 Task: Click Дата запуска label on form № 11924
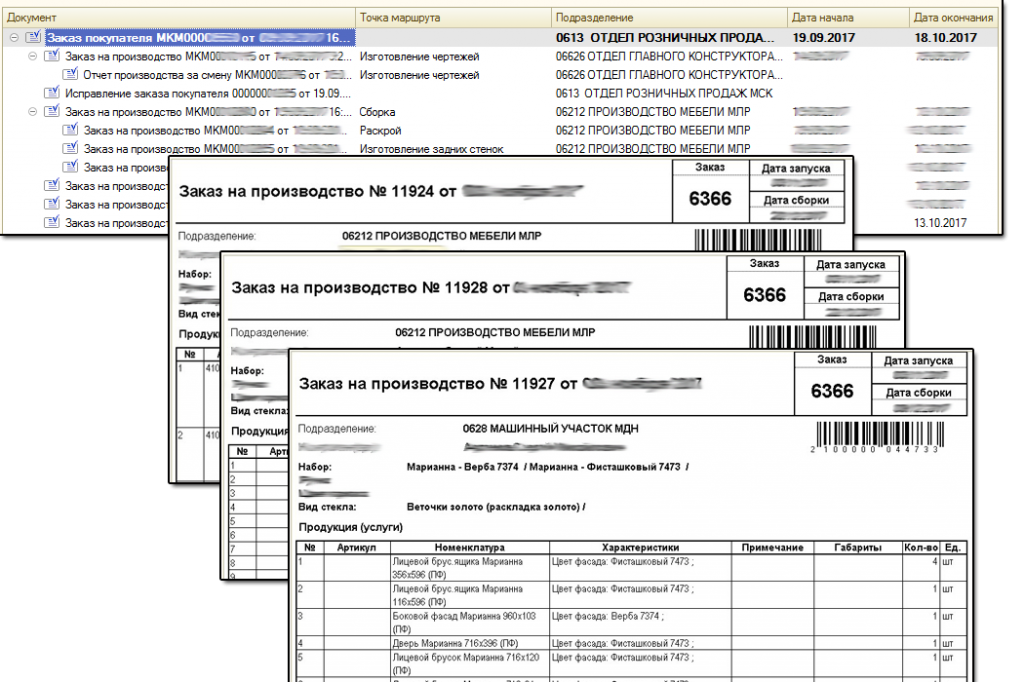[x=795, y=169]
